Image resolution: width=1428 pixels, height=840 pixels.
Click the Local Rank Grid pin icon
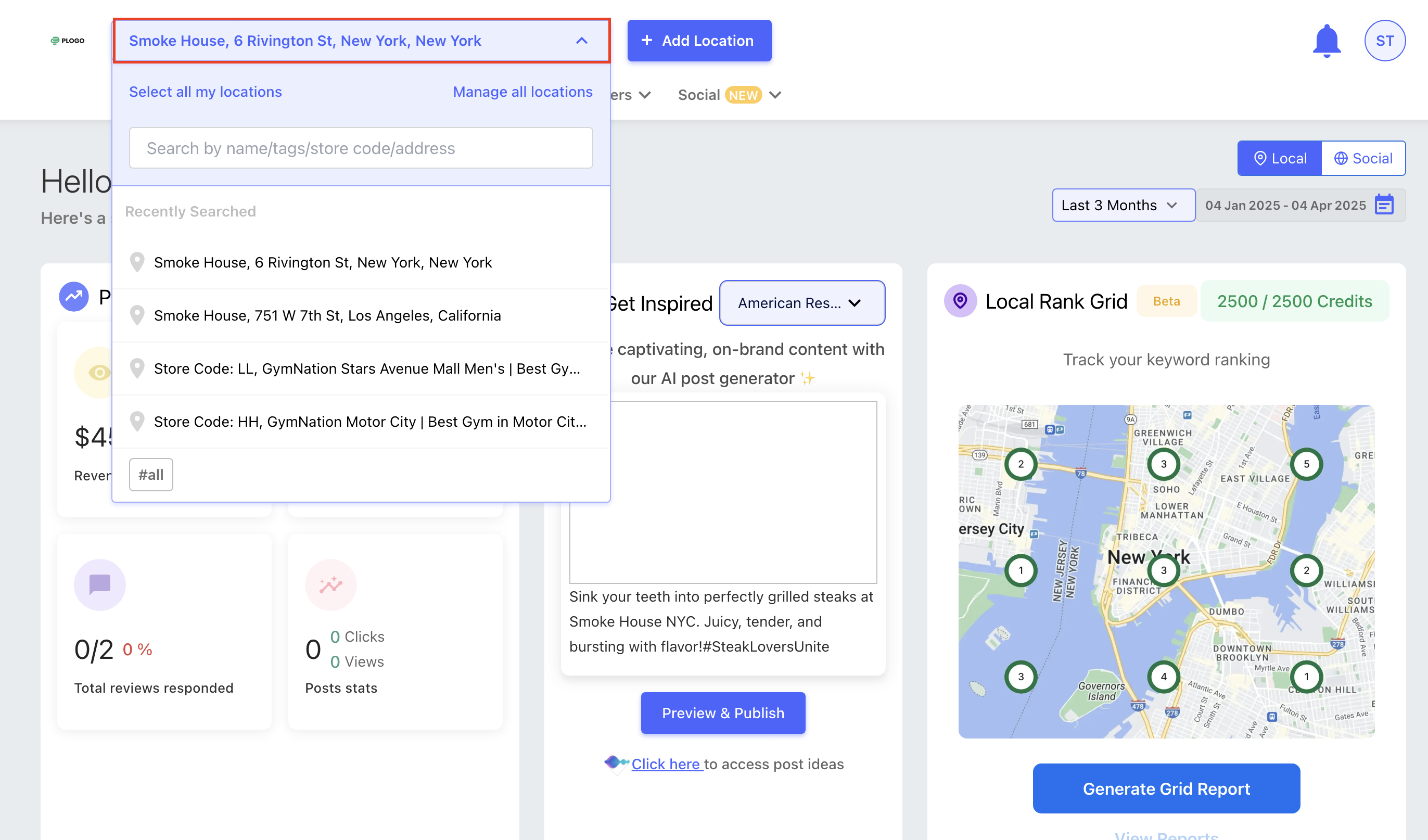[960, 301]
